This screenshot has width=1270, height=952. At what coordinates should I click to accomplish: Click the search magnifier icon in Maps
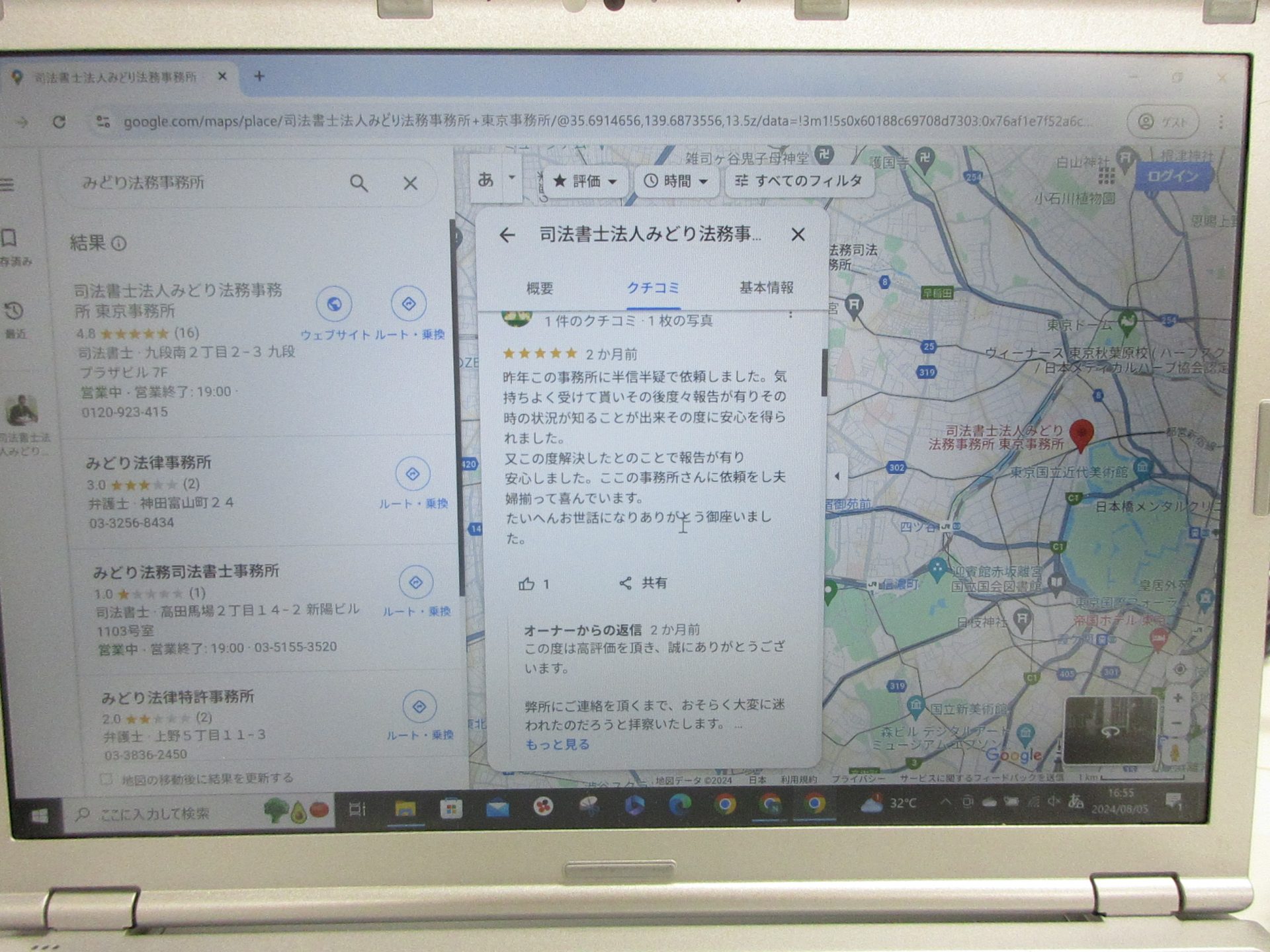tap(359, 183)
